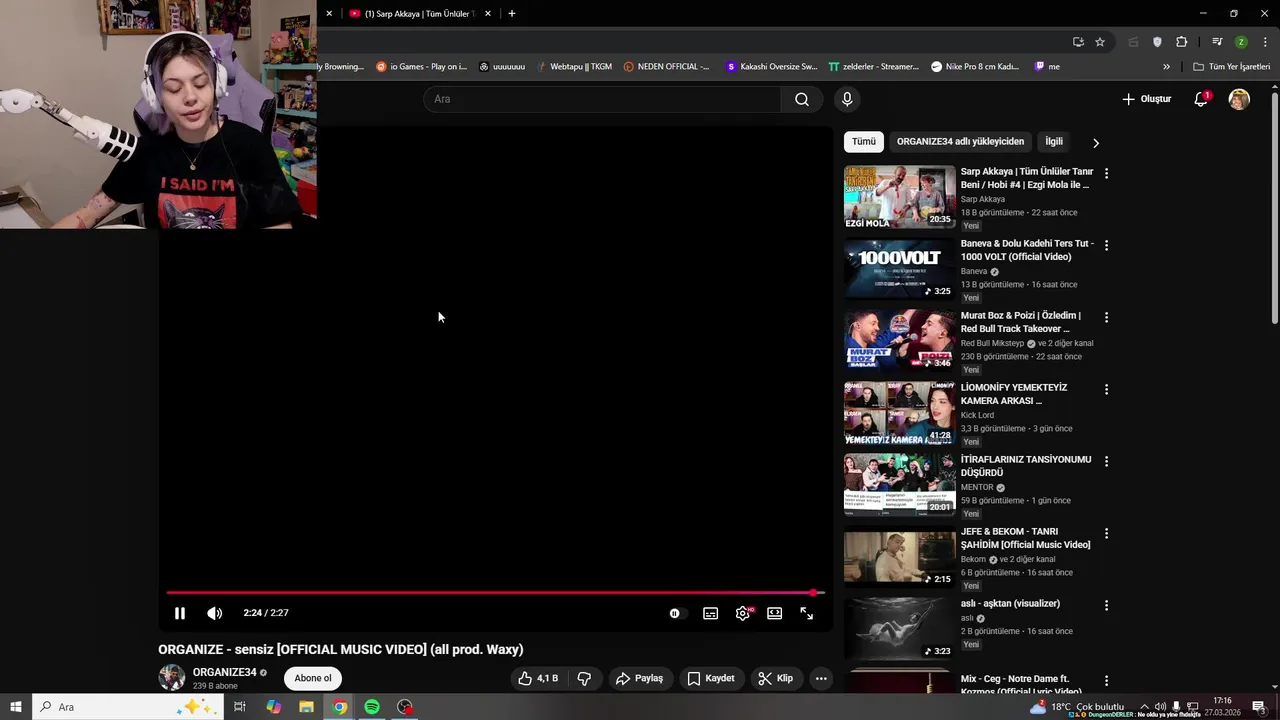The image size is (1280, 720).
Task: Open the green Z Chrome profile
Action: (x=1241, y=42)
